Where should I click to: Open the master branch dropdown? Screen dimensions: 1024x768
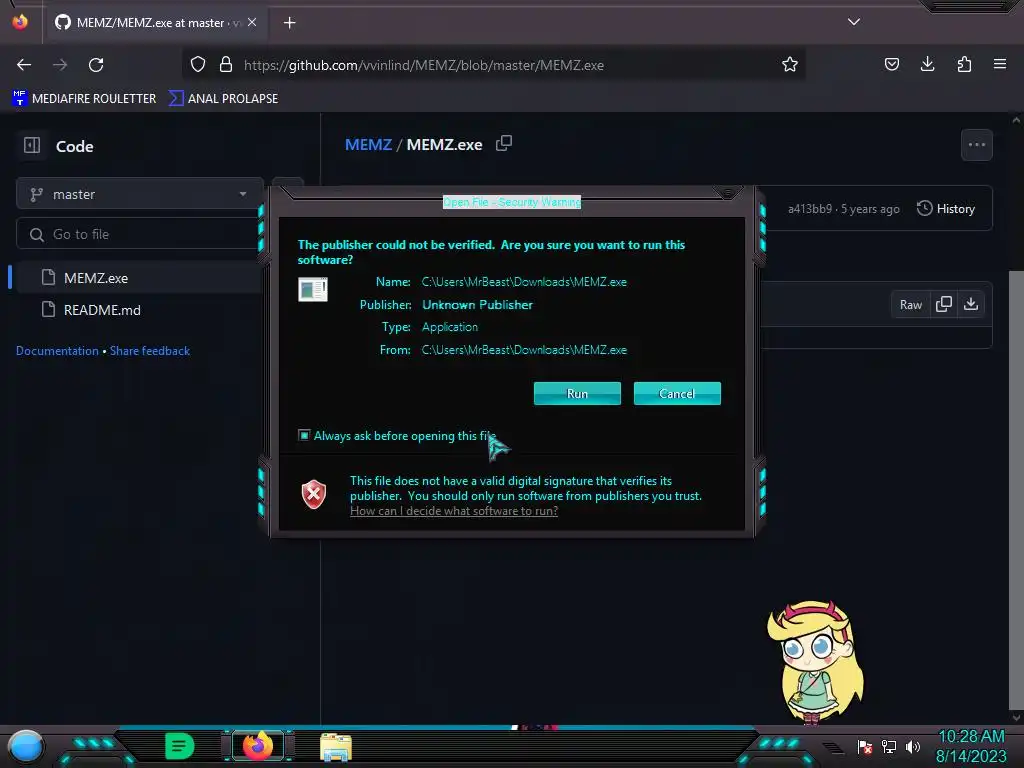click(139, 194)
